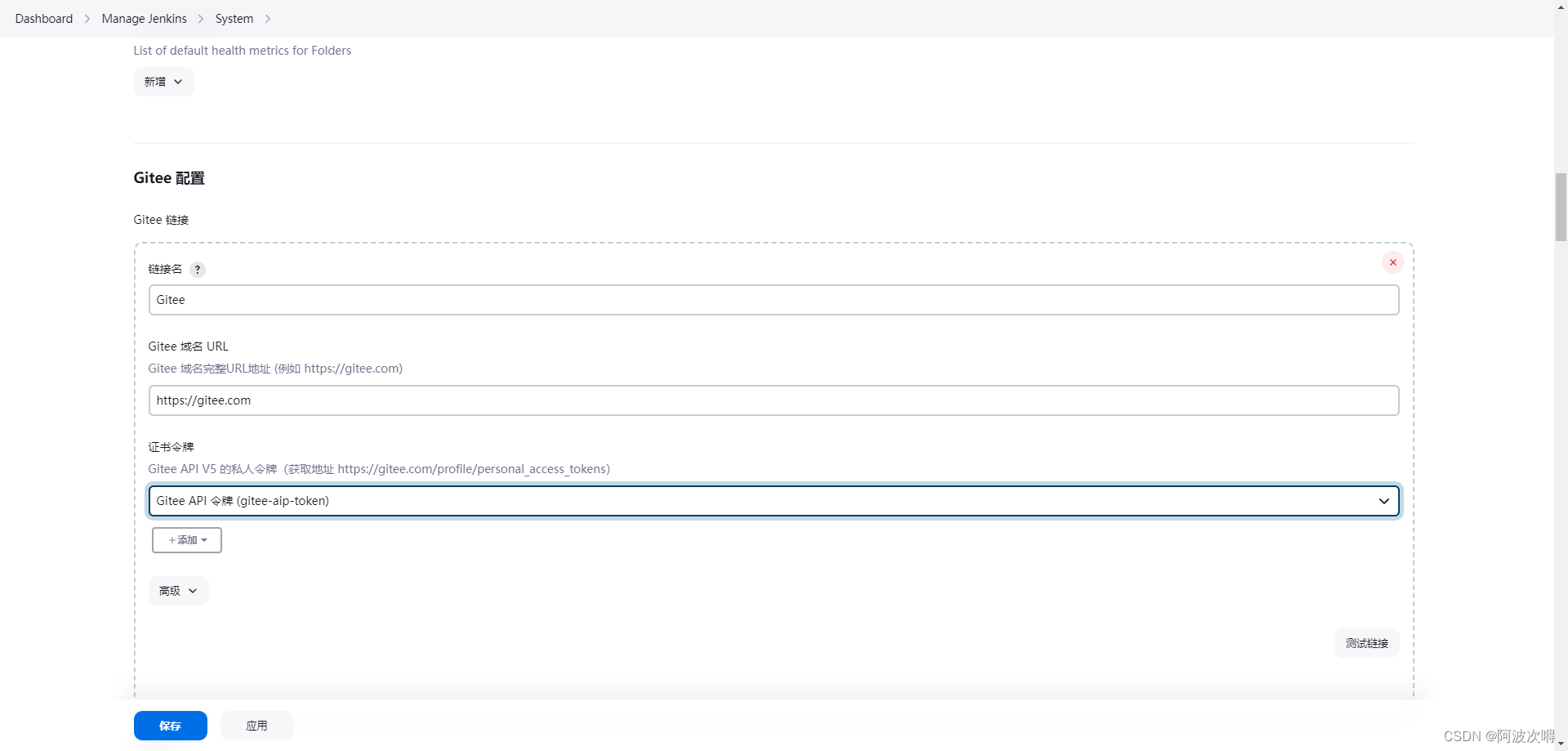Click the scrollbar down arrow
Image resolution: width=1568 pixels, height=751 pixels.
tap(1561, 744)
